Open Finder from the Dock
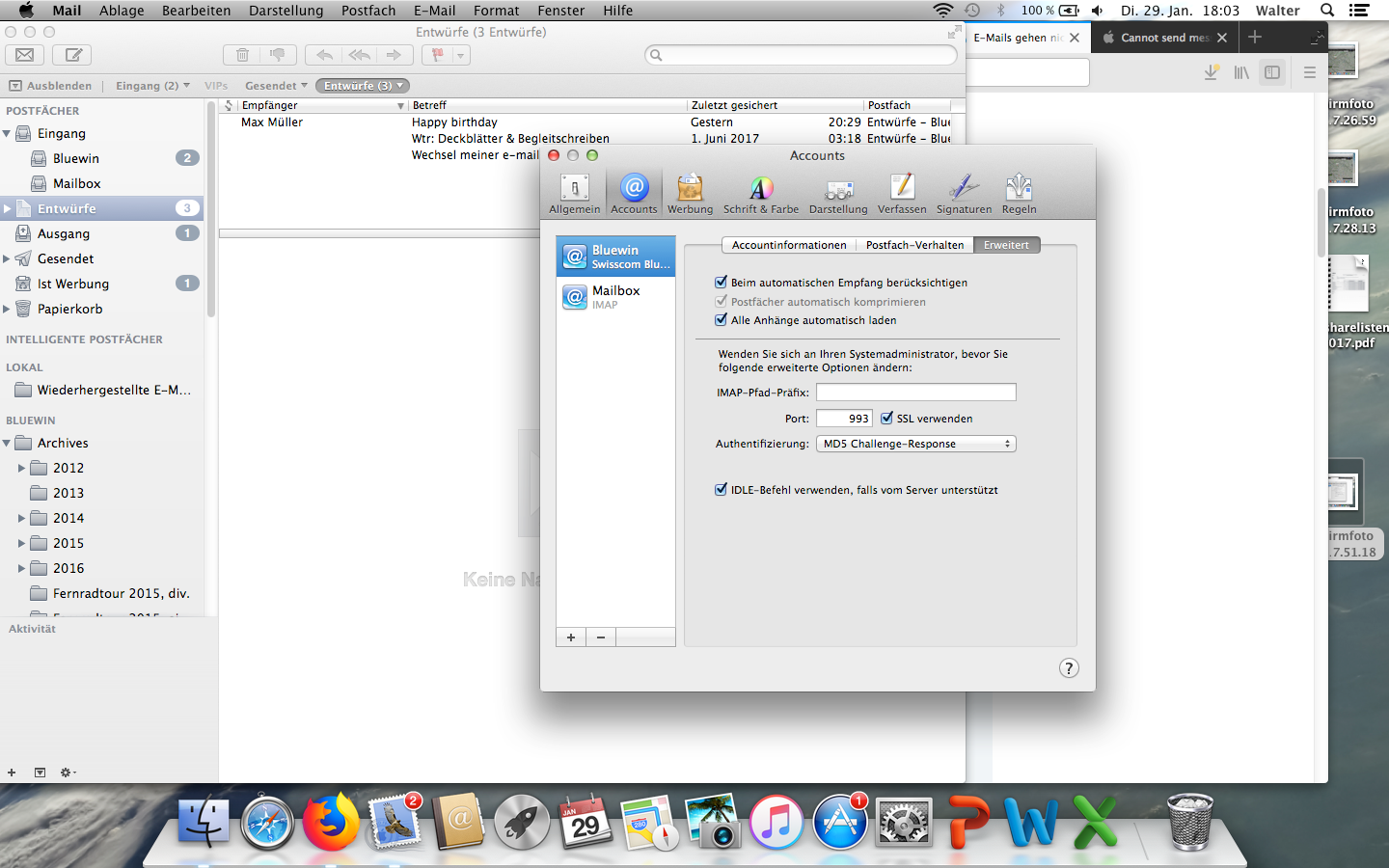This screenshot has width=1389, height=868. [204, 823]
